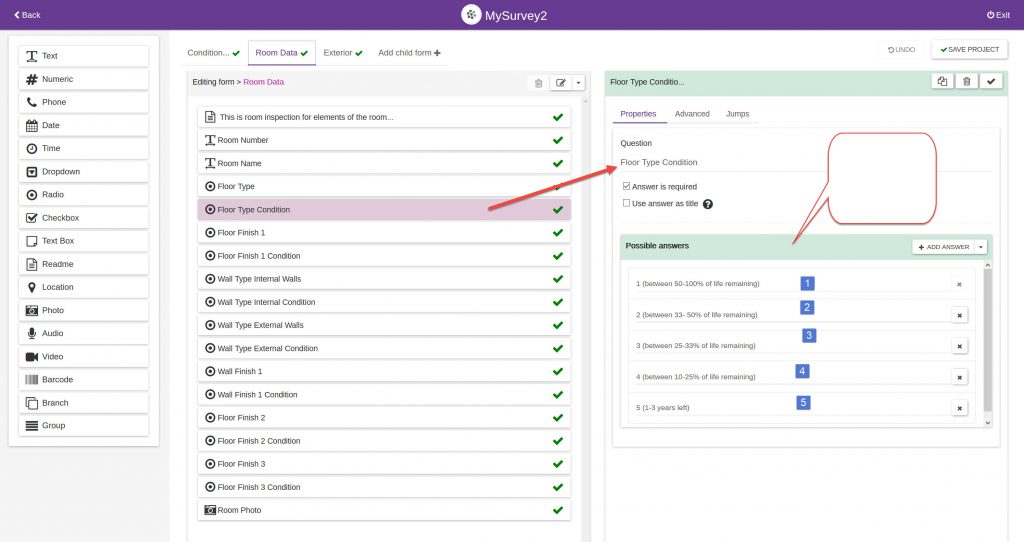Click the help icon beside Use answer as title
The image size is (1024, 542).
708,204
